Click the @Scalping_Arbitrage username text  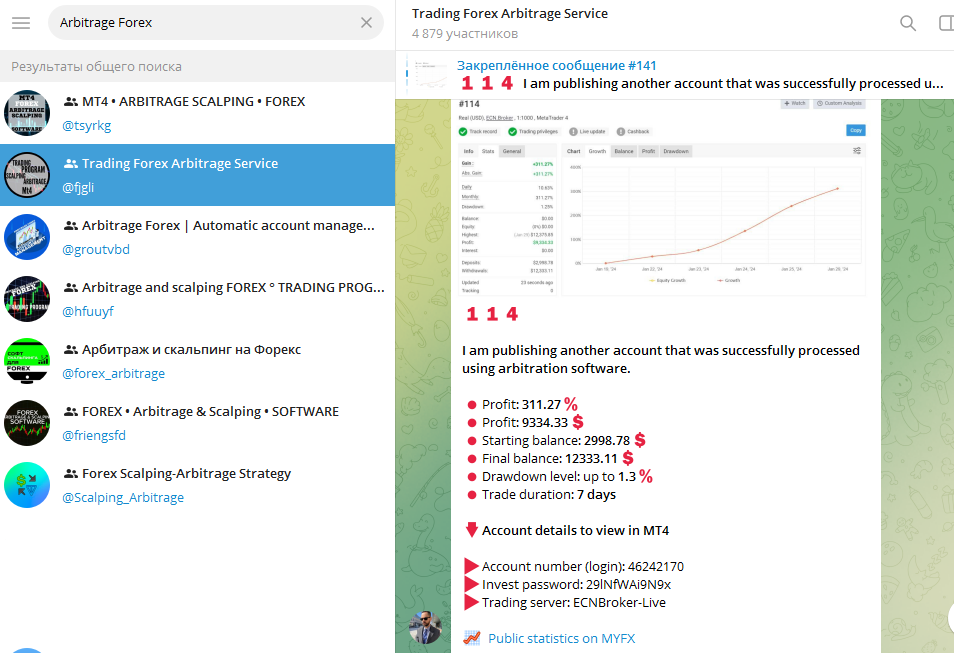click(x=123, y=498)
